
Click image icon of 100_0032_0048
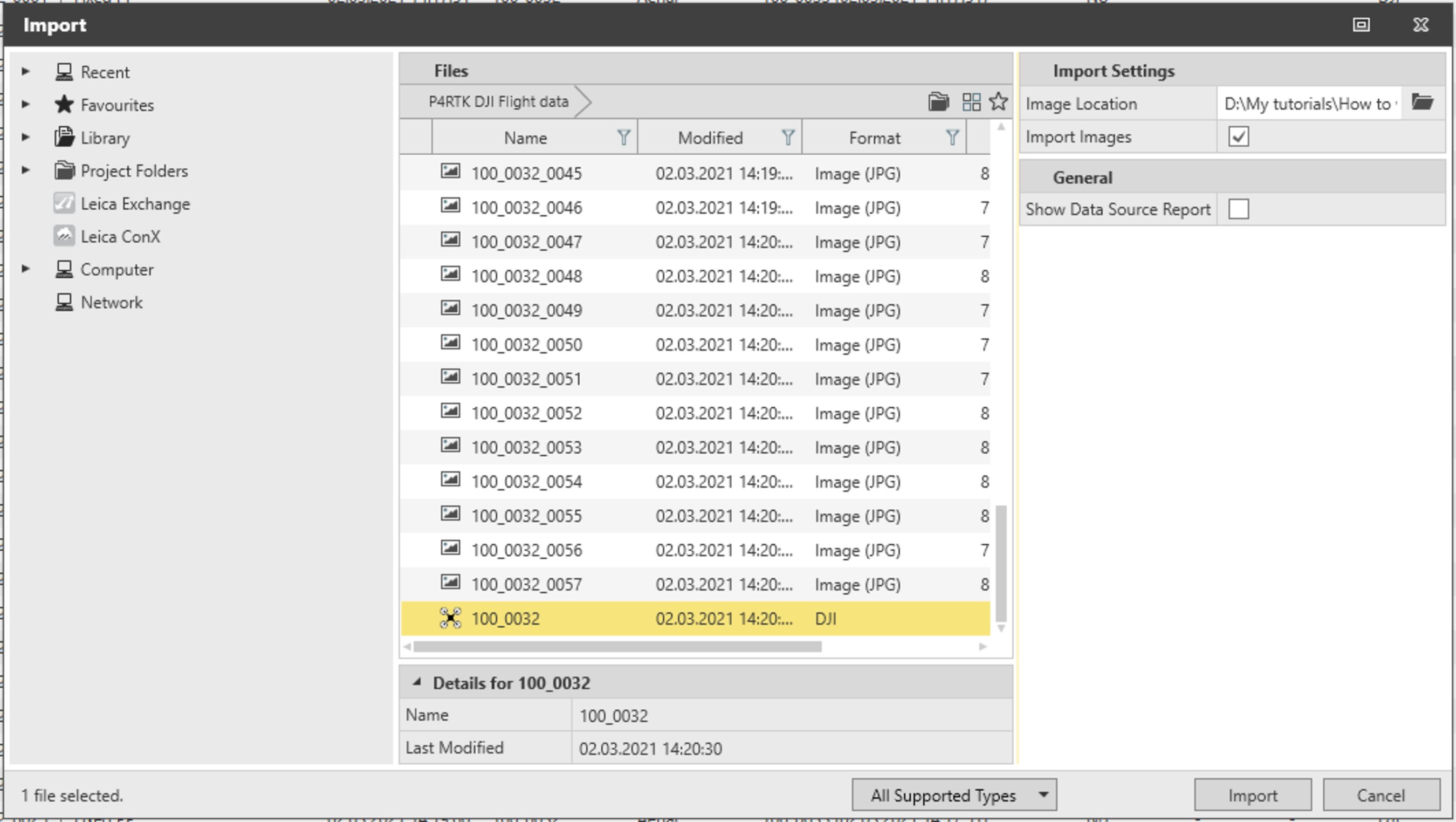coord(450,273)
